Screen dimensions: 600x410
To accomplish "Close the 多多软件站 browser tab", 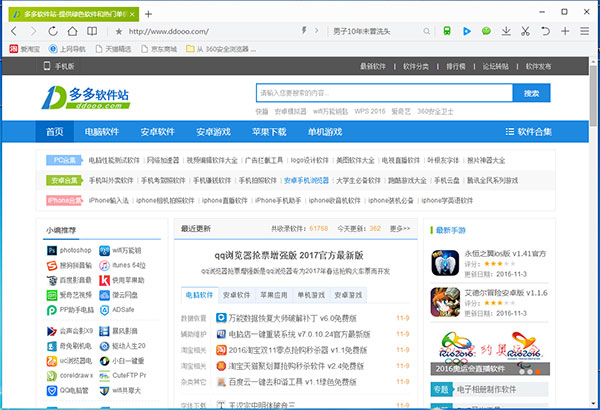I will tap(132, 15).
